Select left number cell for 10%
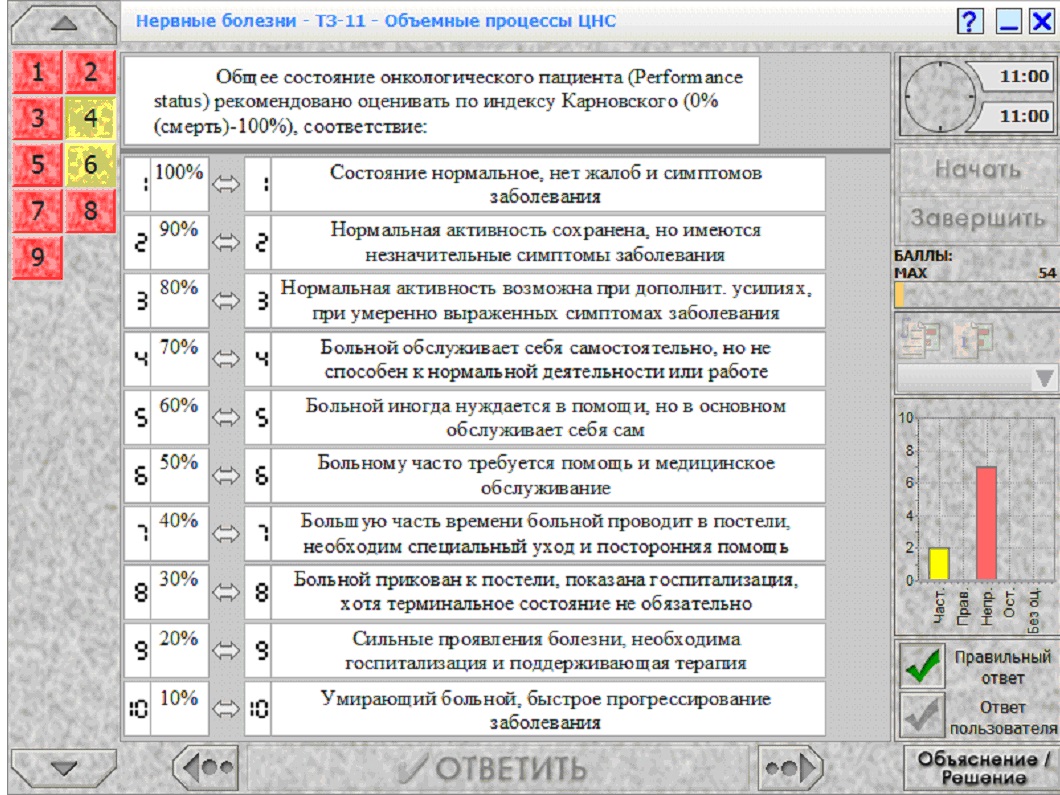The image size is (1060, 795). pyautogui.click(x=138, y=708)
